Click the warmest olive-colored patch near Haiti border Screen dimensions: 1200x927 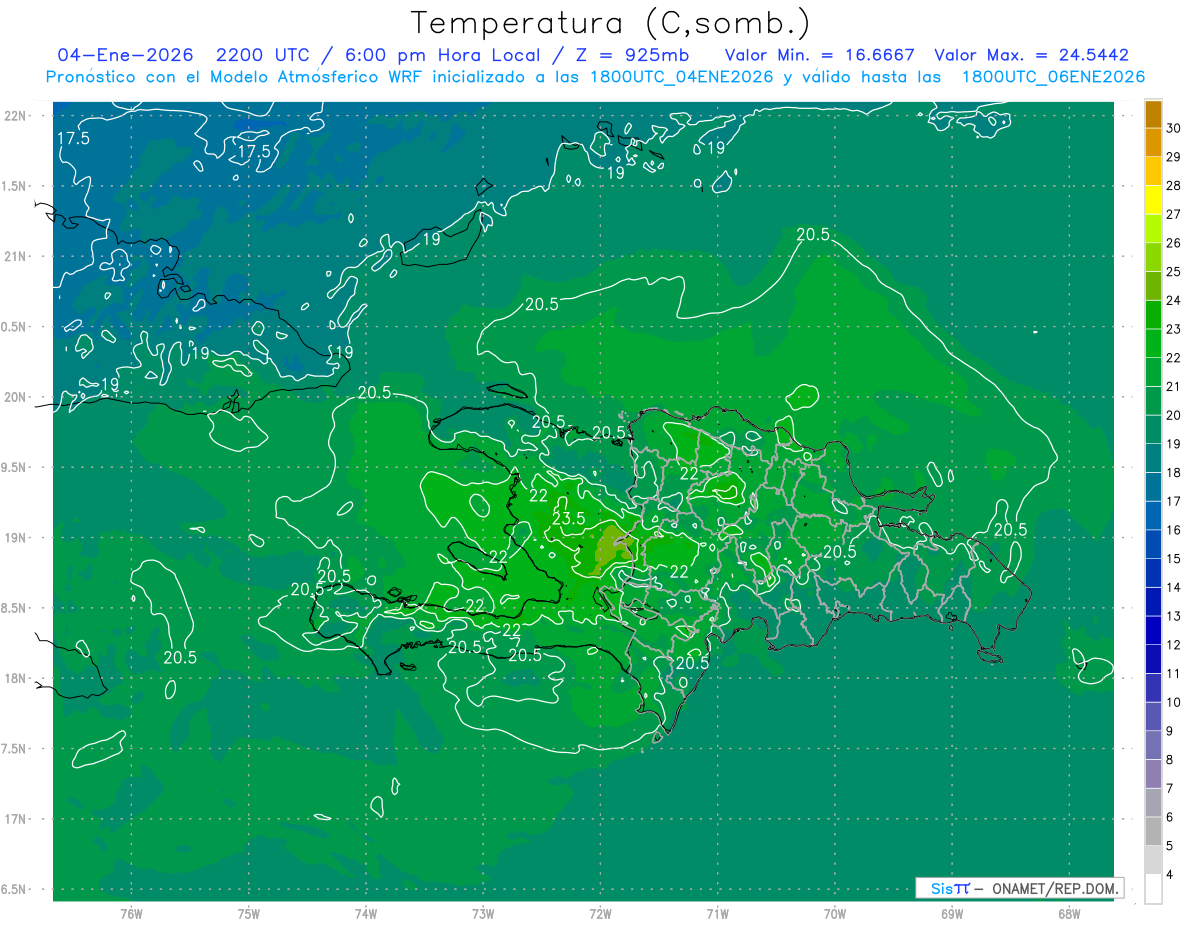607,549
